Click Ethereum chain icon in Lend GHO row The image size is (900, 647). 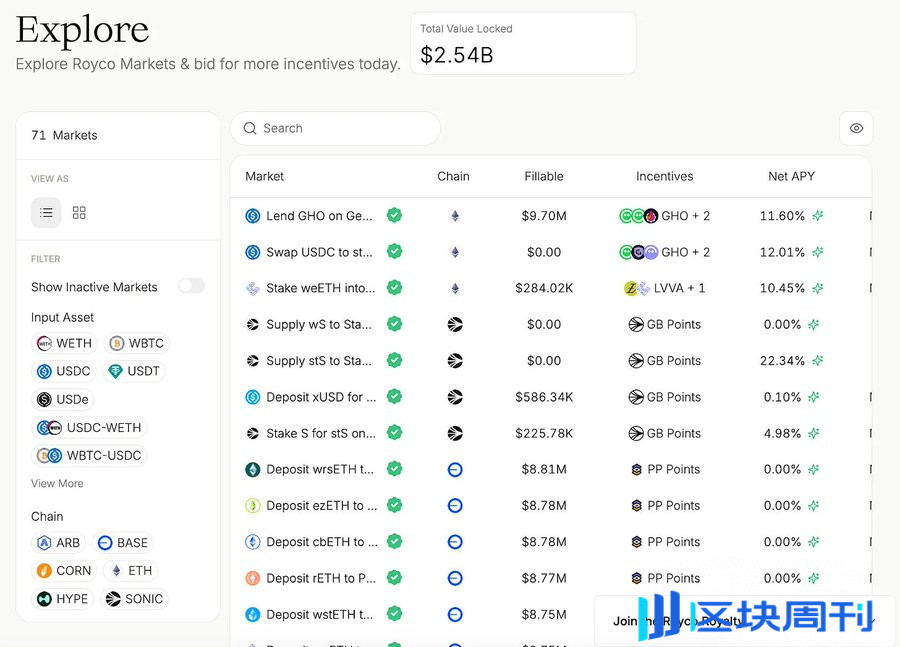coord(455,216)
